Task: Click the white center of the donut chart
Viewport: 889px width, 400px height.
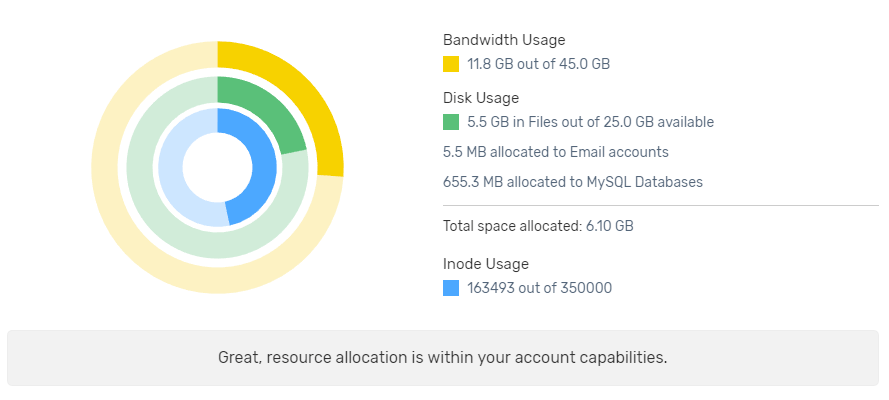Action: (217, 167)
